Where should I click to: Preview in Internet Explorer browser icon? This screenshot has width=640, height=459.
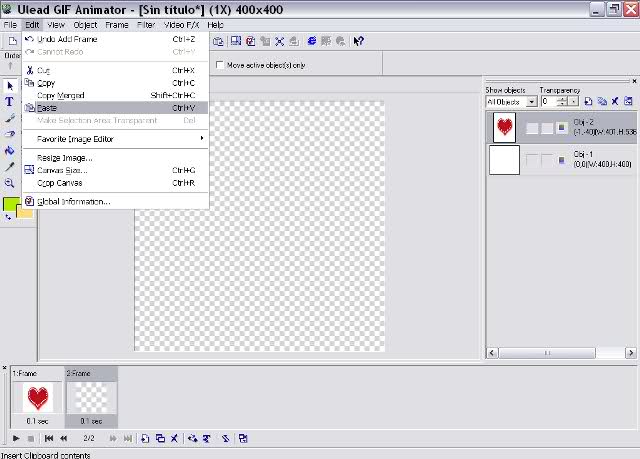(311, 41)
